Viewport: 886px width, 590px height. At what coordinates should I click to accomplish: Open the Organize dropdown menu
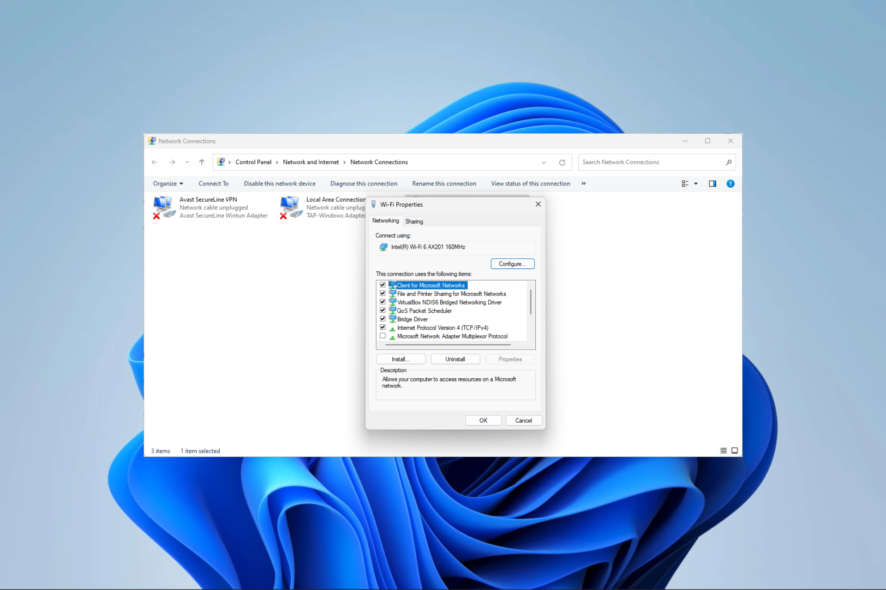click(x=168, y=184)
